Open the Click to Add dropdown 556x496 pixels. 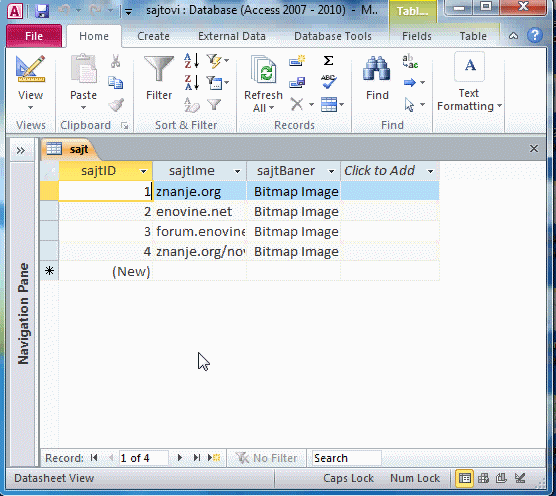[x=430, y=171]
